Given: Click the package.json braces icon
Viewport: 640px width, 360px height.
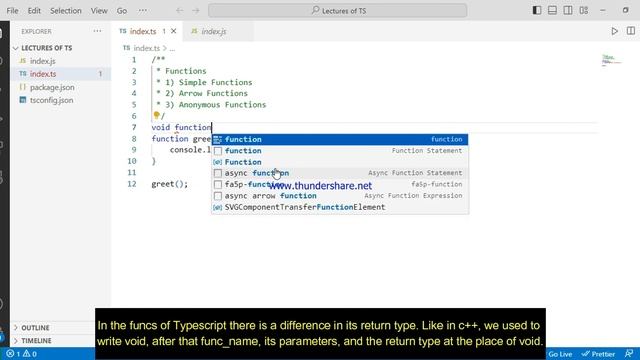Looking at the screenshot, I should 23,87.
